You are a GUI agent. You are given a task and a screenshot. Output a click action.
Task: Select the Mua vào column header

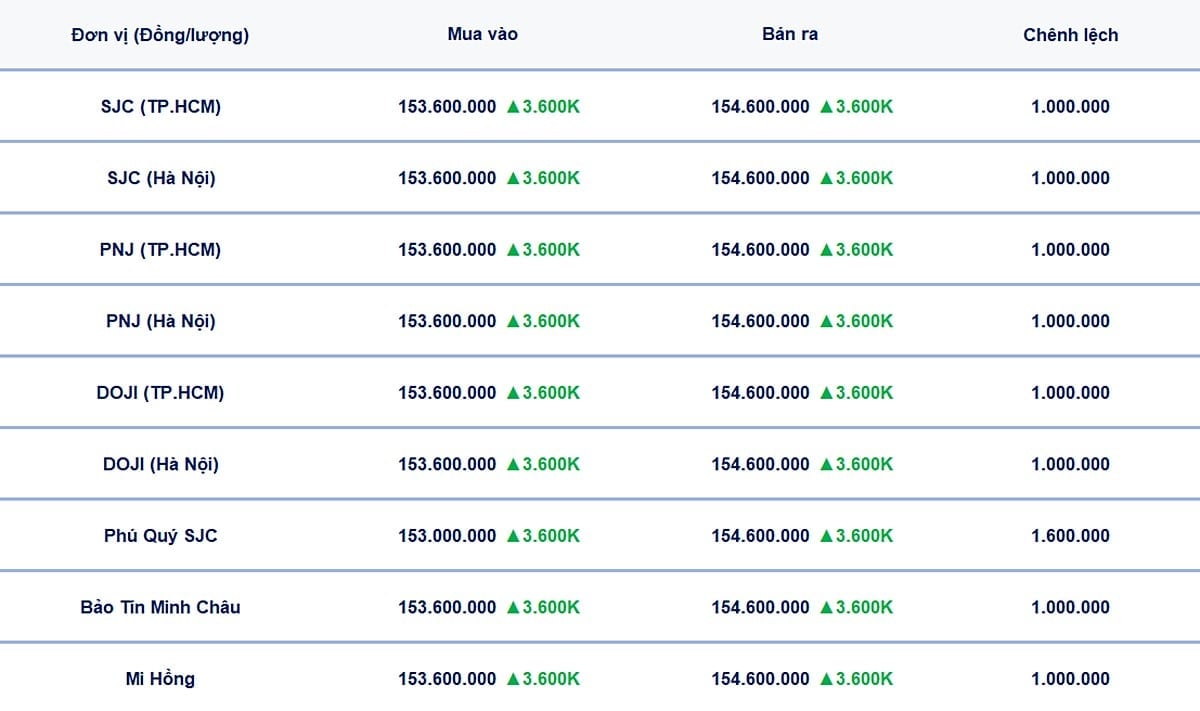pyautogui.click(x=483, y=34)
